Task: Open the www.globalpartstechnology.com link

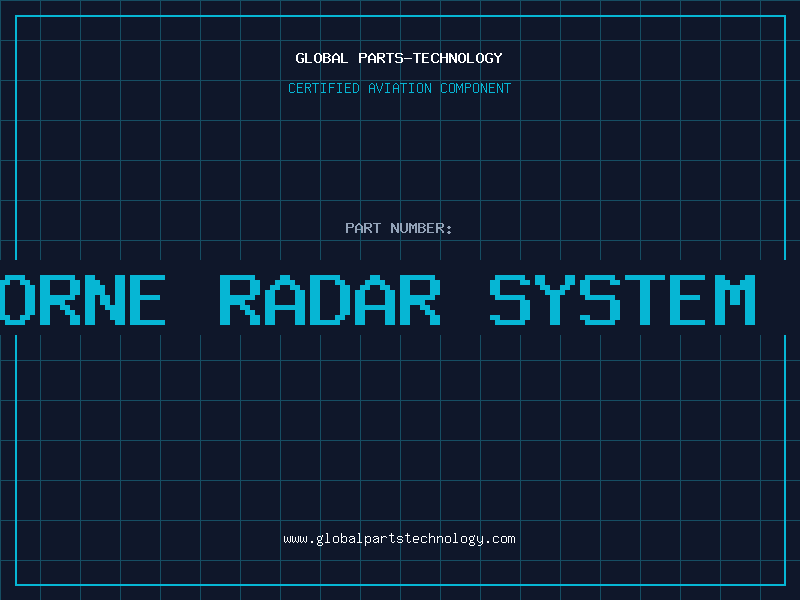Action: [x=399, y=539]
